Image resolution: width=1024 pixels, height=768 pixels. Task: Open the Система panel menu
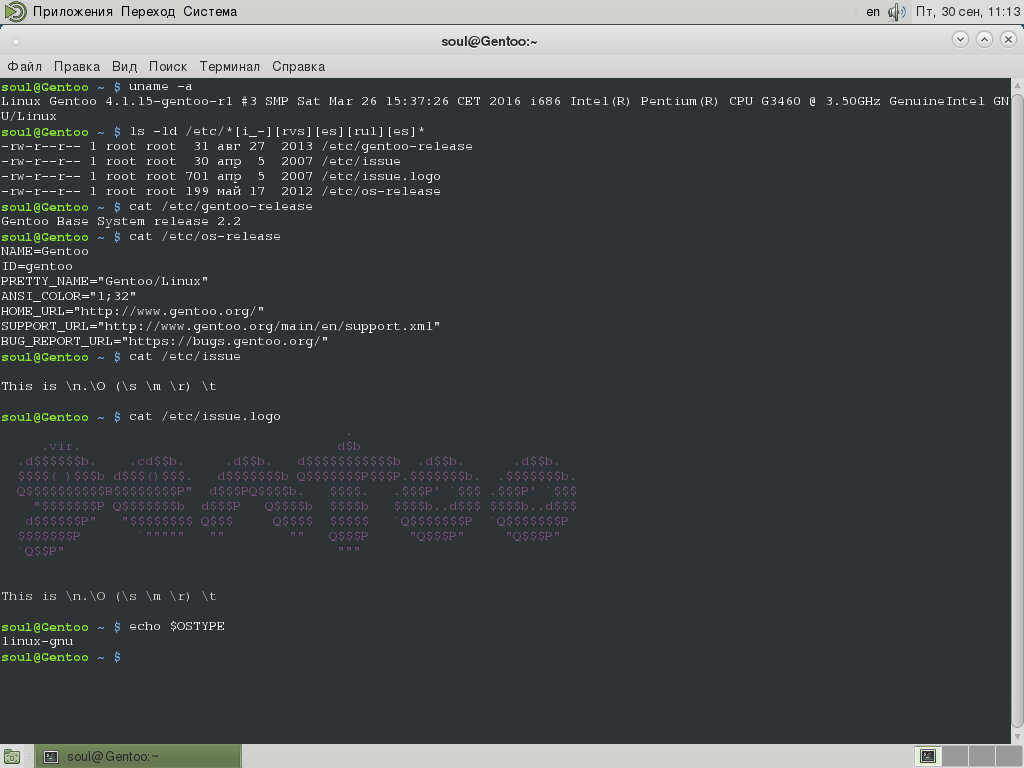tap(210, 12)
